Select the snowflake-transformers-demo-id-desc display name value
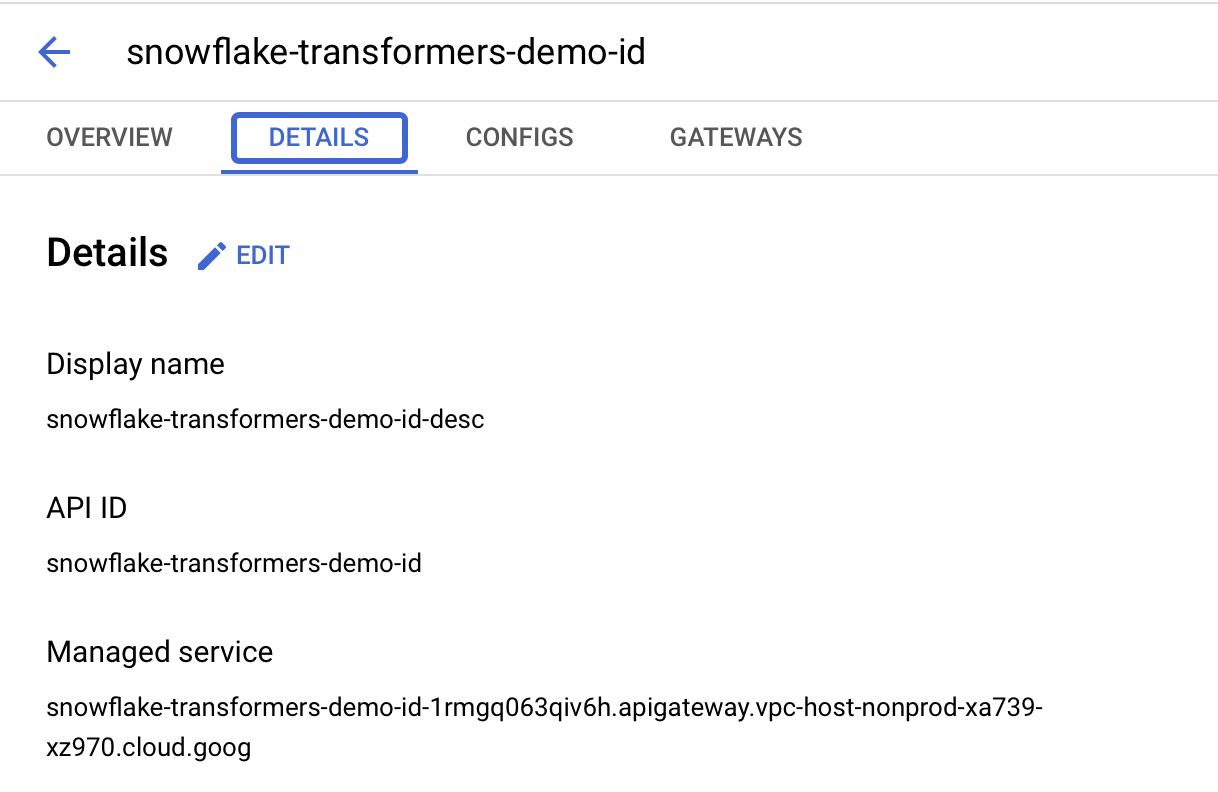Screen dimensions: 1218x792 click(265, 419)
